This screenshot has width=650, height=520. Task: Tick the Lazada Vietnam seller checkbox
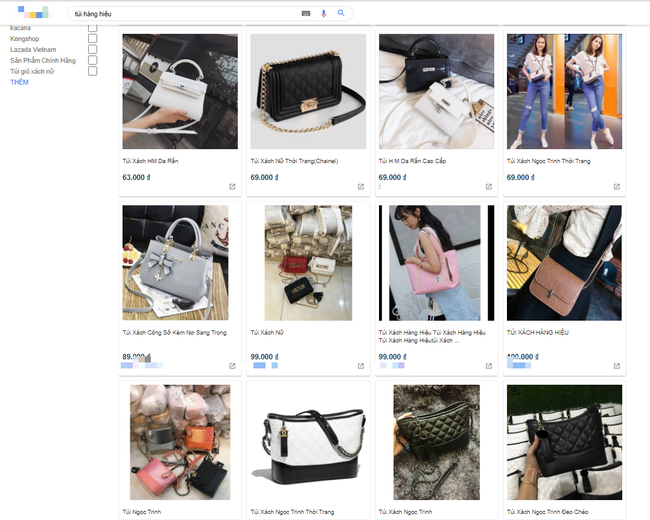(x=93, y=49)
